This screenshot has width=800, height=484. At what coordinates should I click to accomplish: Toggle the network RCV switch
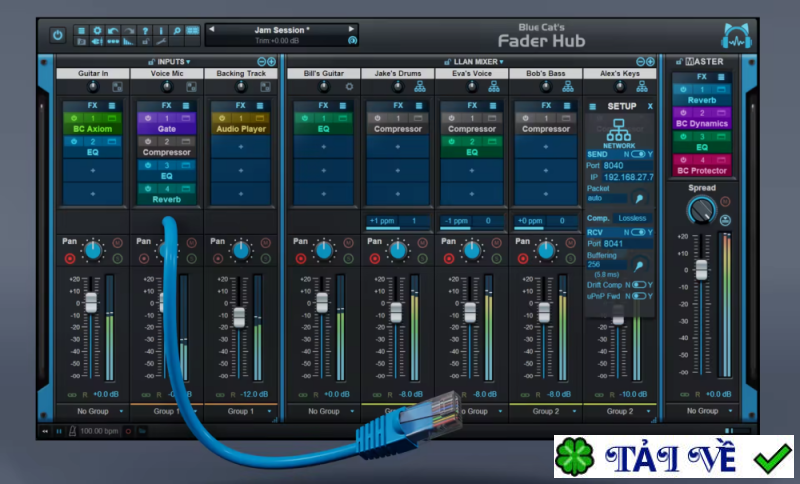tap(638, 232)
